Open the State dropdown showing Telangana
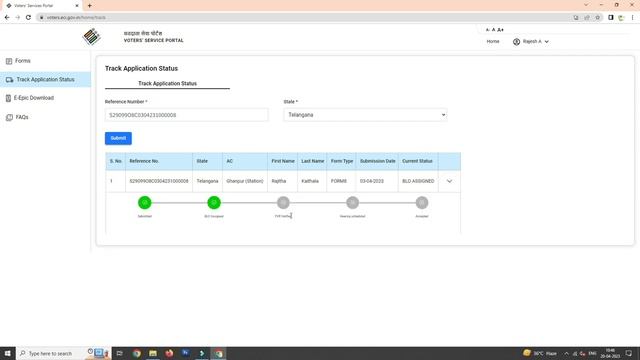The height and width of the screenshot is (360, 640). (365, 115)
